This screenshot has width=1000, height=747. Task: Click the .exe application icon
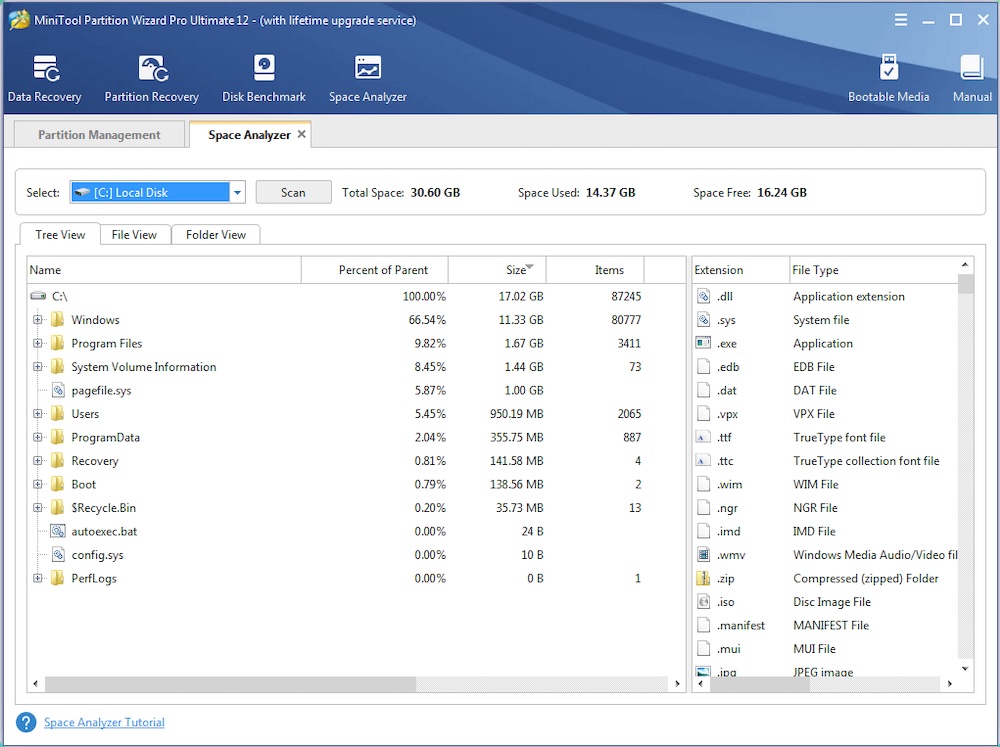pos(703,343)
